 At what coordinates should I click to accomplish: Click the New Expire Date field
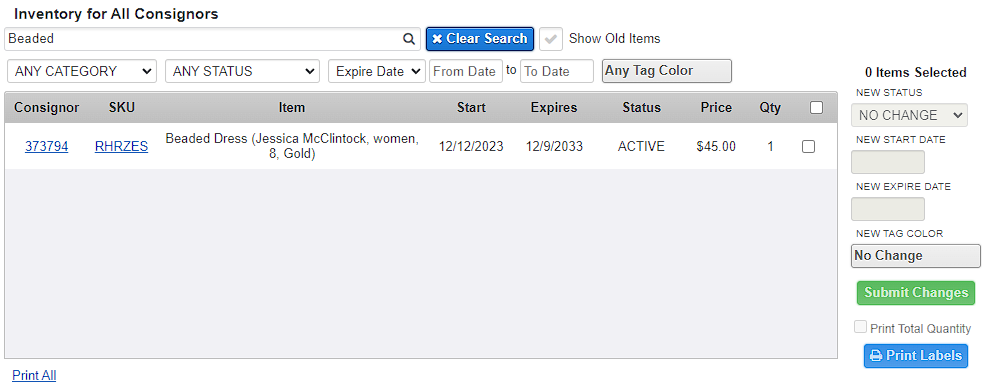pos(887,209)
